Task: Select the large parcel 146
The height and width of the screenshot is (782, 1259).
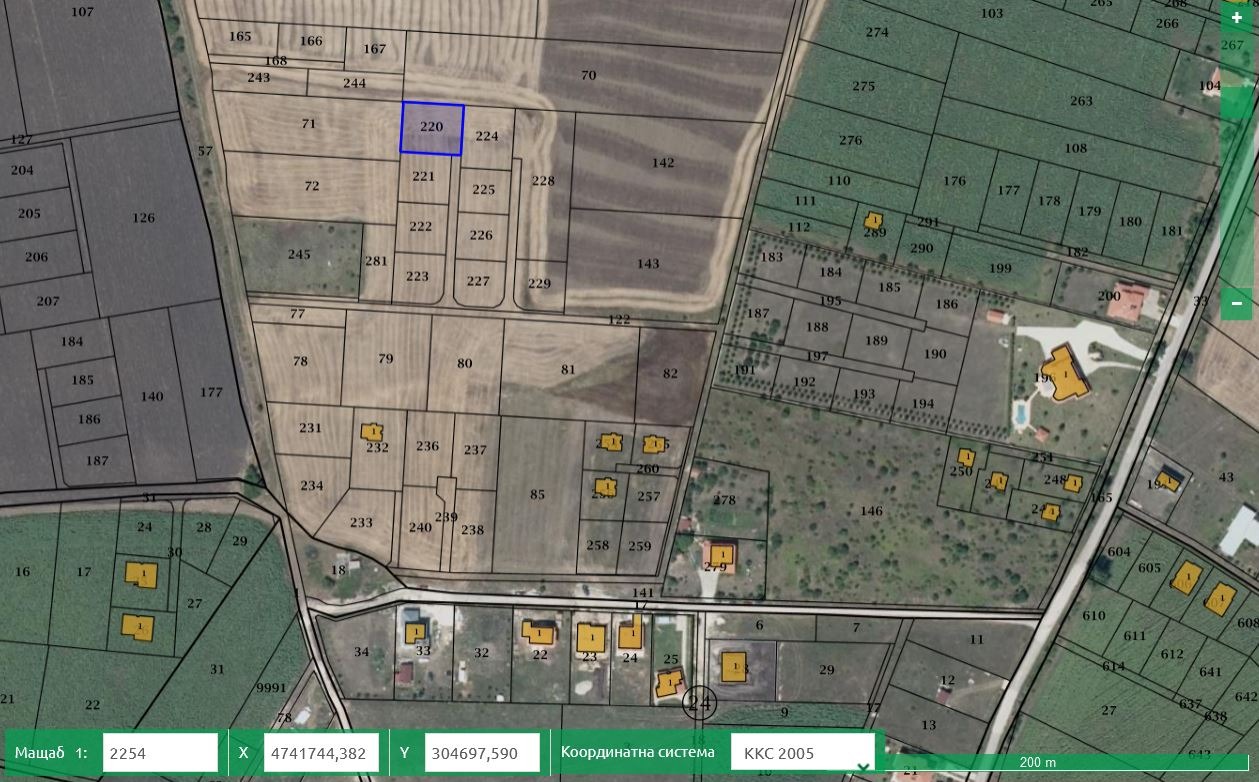Action: point(870,511)
